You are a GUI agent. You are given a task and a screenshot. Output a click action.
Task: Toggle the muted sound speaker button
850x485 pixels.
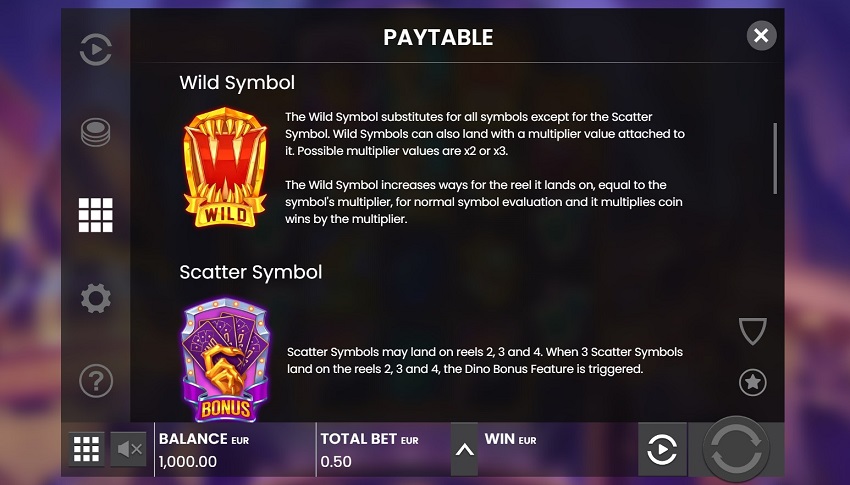(128, 449)
